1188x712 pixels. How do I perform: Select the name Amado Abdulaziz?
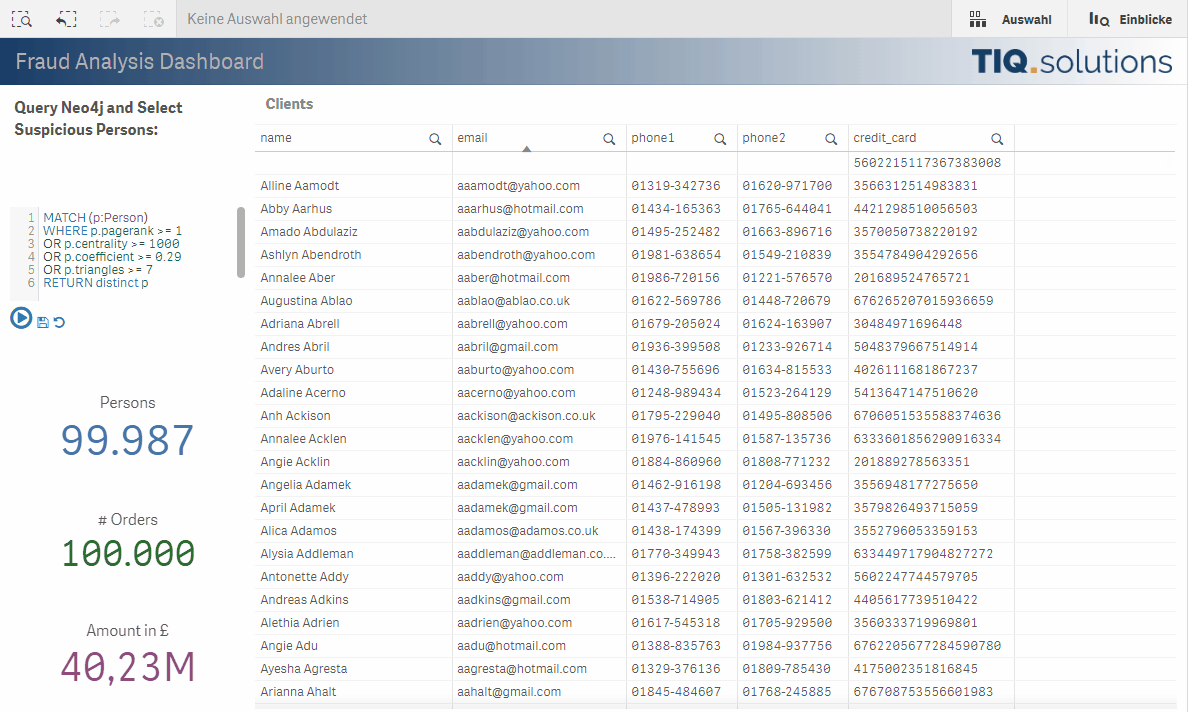308,232
